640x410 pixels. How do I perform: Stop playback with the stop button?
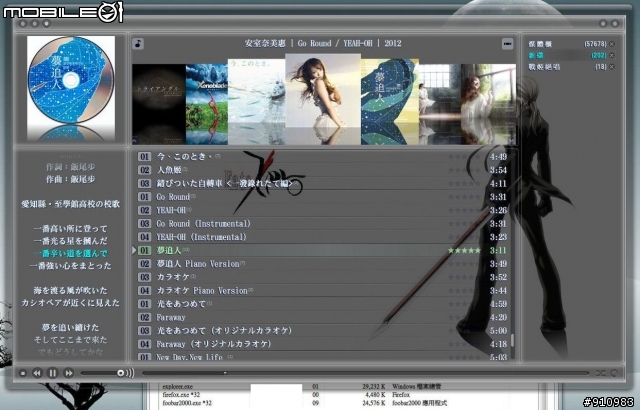coord(23,373)
